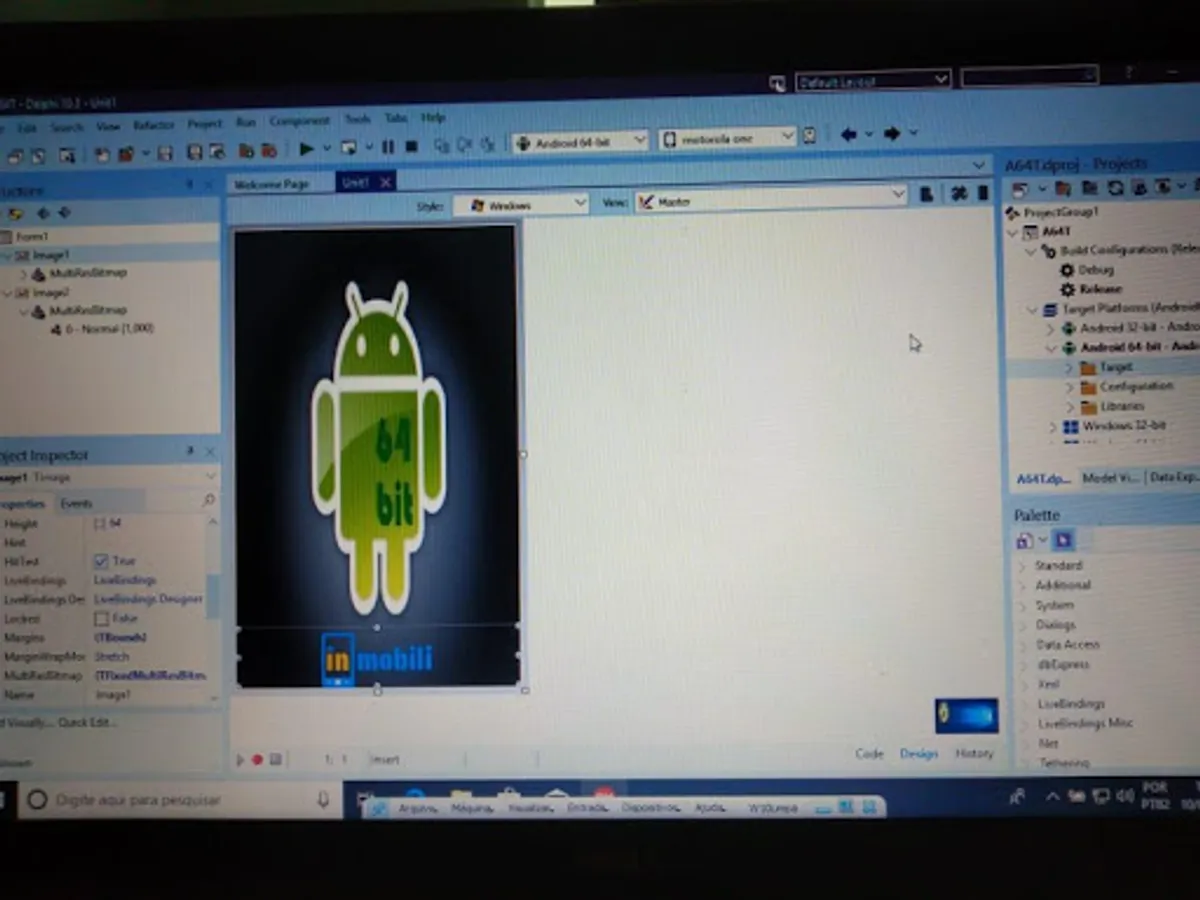Select the Target folder in Projects tree
This screenshot has width=1200, height=900.
tap(1115, 368)
